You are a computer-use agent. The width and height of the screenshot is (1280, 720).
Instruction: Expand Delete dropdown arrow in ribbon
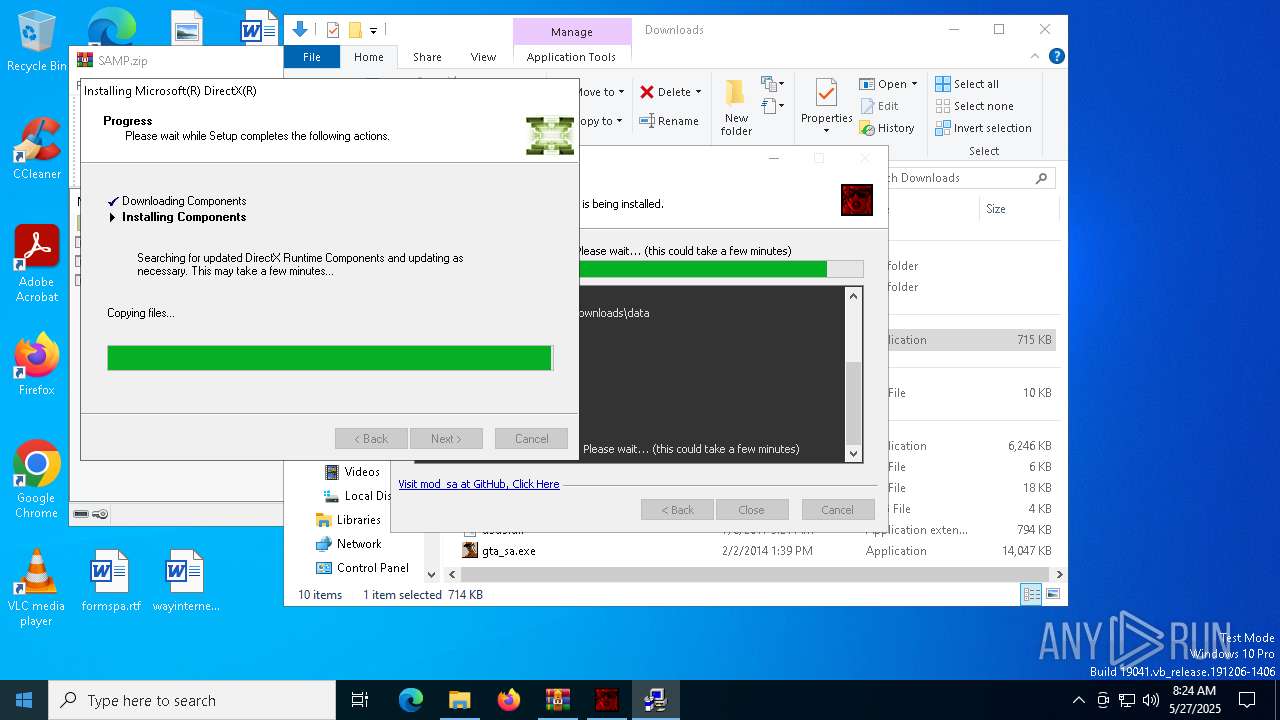click(x=698, y=92)
